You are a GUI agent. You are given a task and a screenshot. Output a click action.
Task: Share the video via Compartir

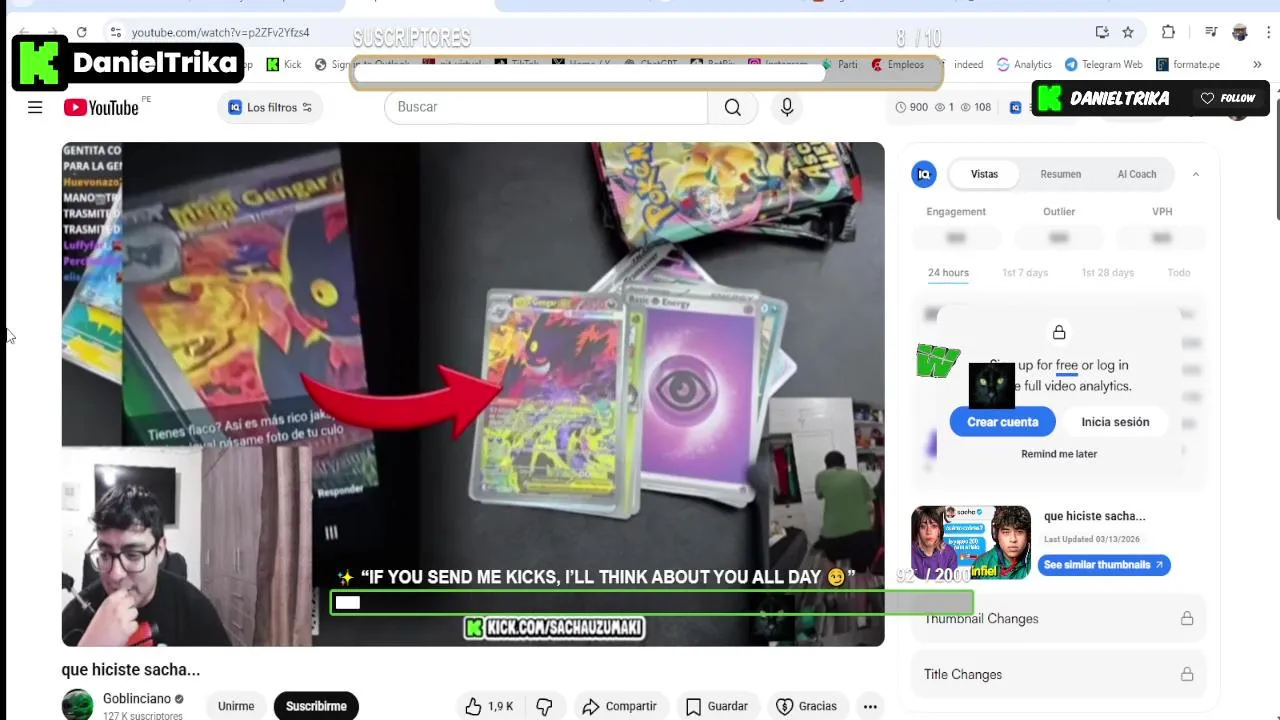click(619, 706)
